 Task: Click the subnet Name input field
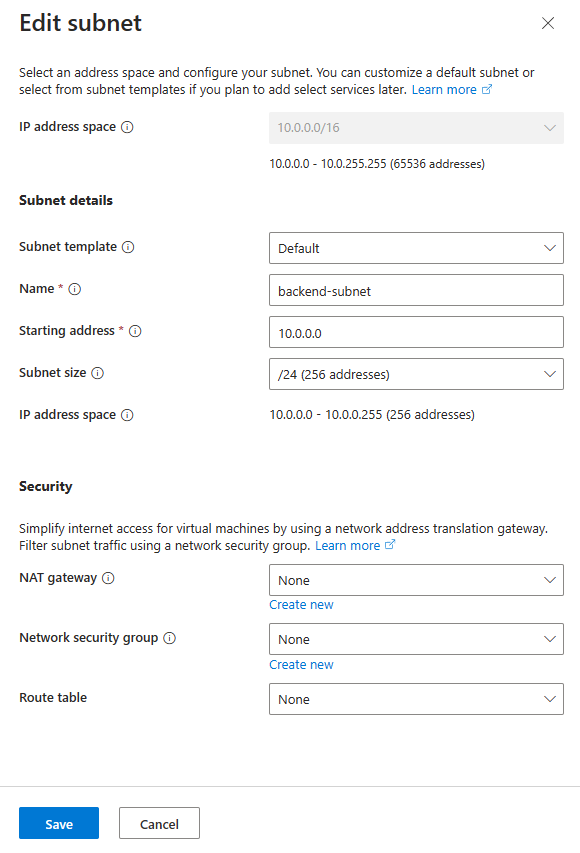point(416,290)
